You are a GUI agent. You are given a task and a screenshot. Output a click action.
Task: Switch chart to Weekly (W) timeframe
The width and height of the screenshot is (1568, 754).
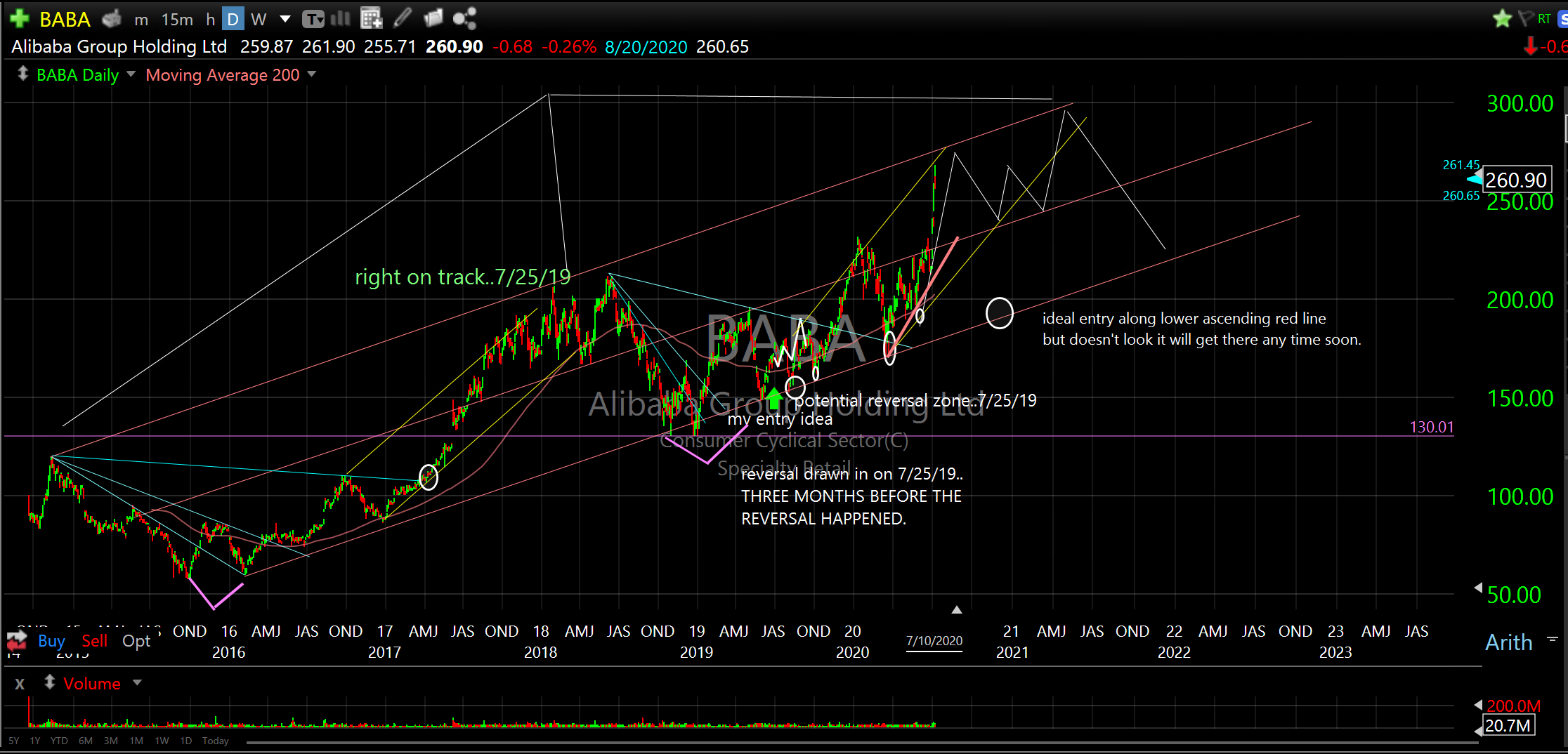point(258,19)
